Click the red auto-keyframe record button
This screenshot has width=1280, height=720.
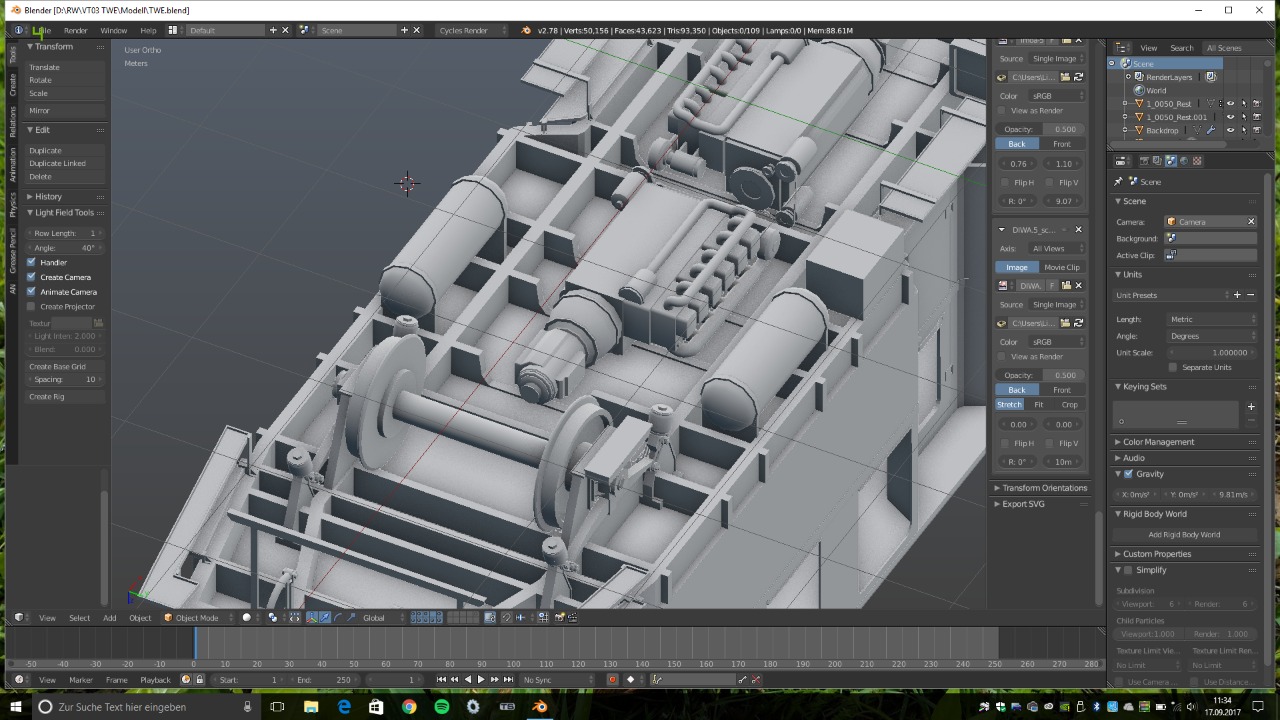(612, 680)
